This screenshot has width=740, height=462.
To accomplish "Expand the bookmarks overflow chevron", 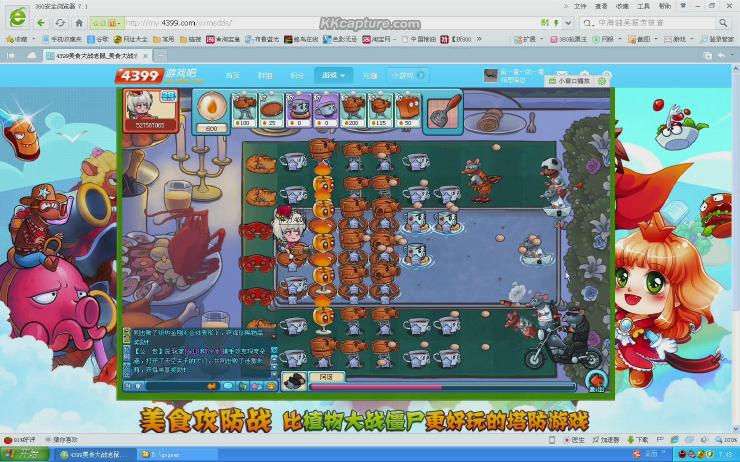I will [479, 39].
